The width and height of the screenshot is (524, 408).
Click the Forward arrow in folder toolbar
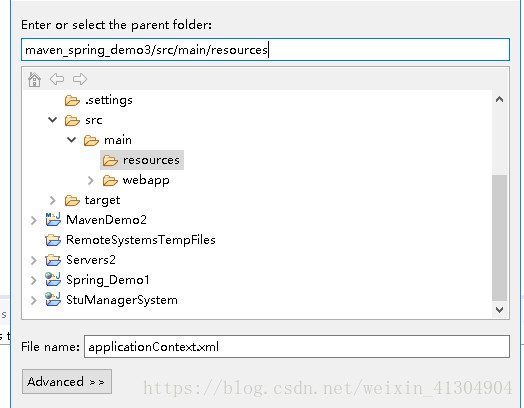(80, 79)
